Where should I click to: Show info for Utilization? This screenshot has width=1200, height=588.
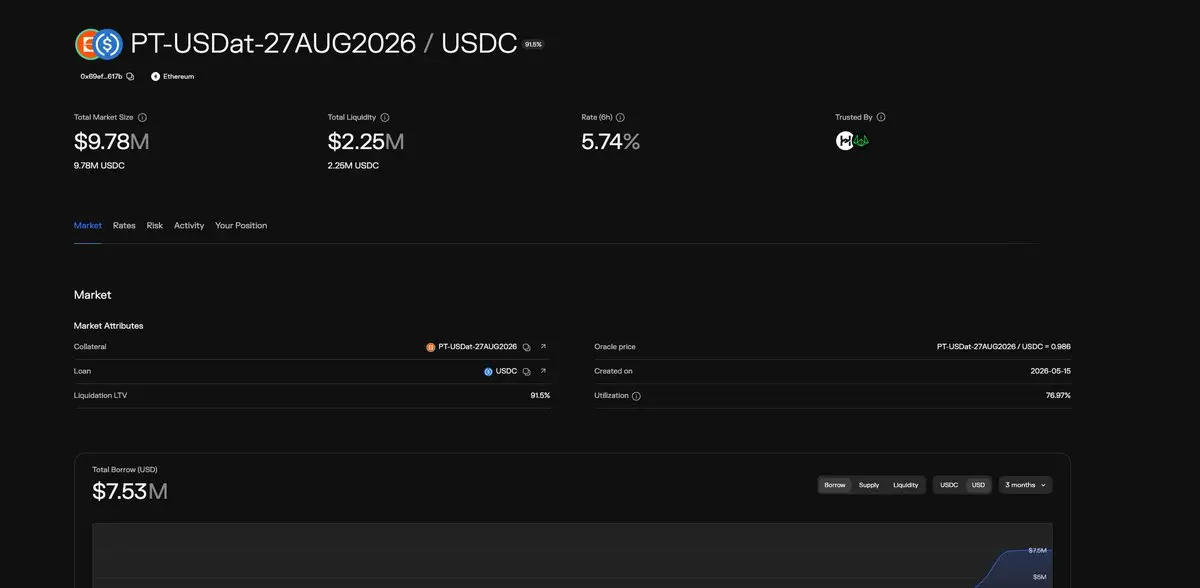coord(636,396)
